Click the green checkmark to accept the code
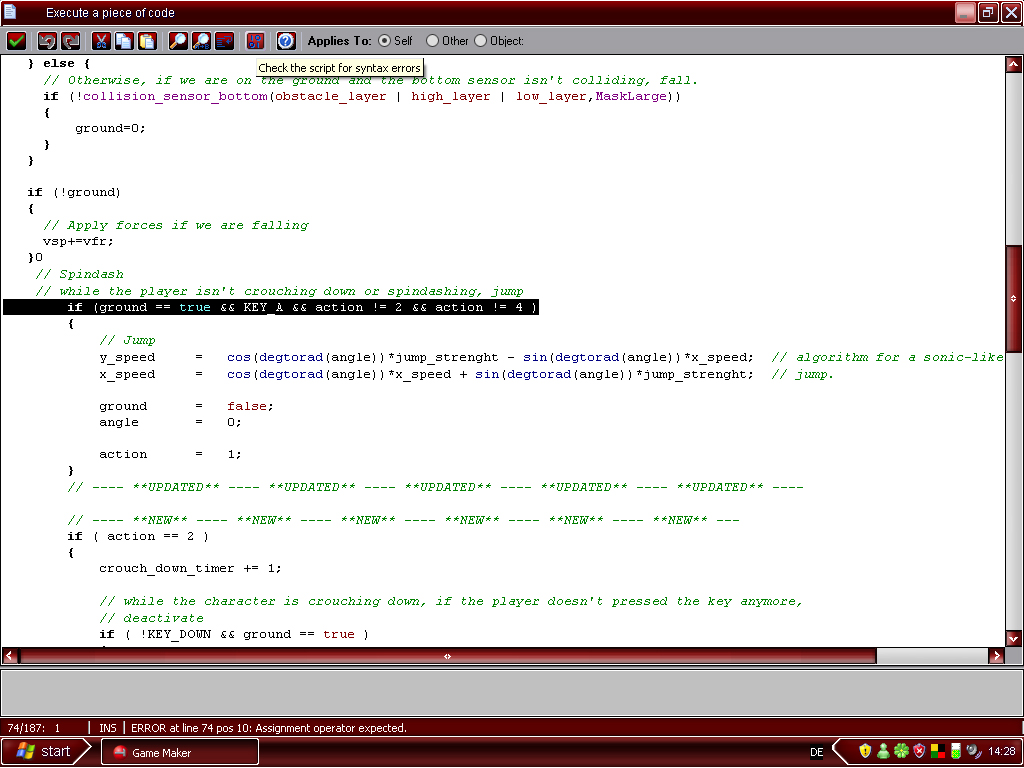Screen dimensions: 1024x768 pos(16,41)
